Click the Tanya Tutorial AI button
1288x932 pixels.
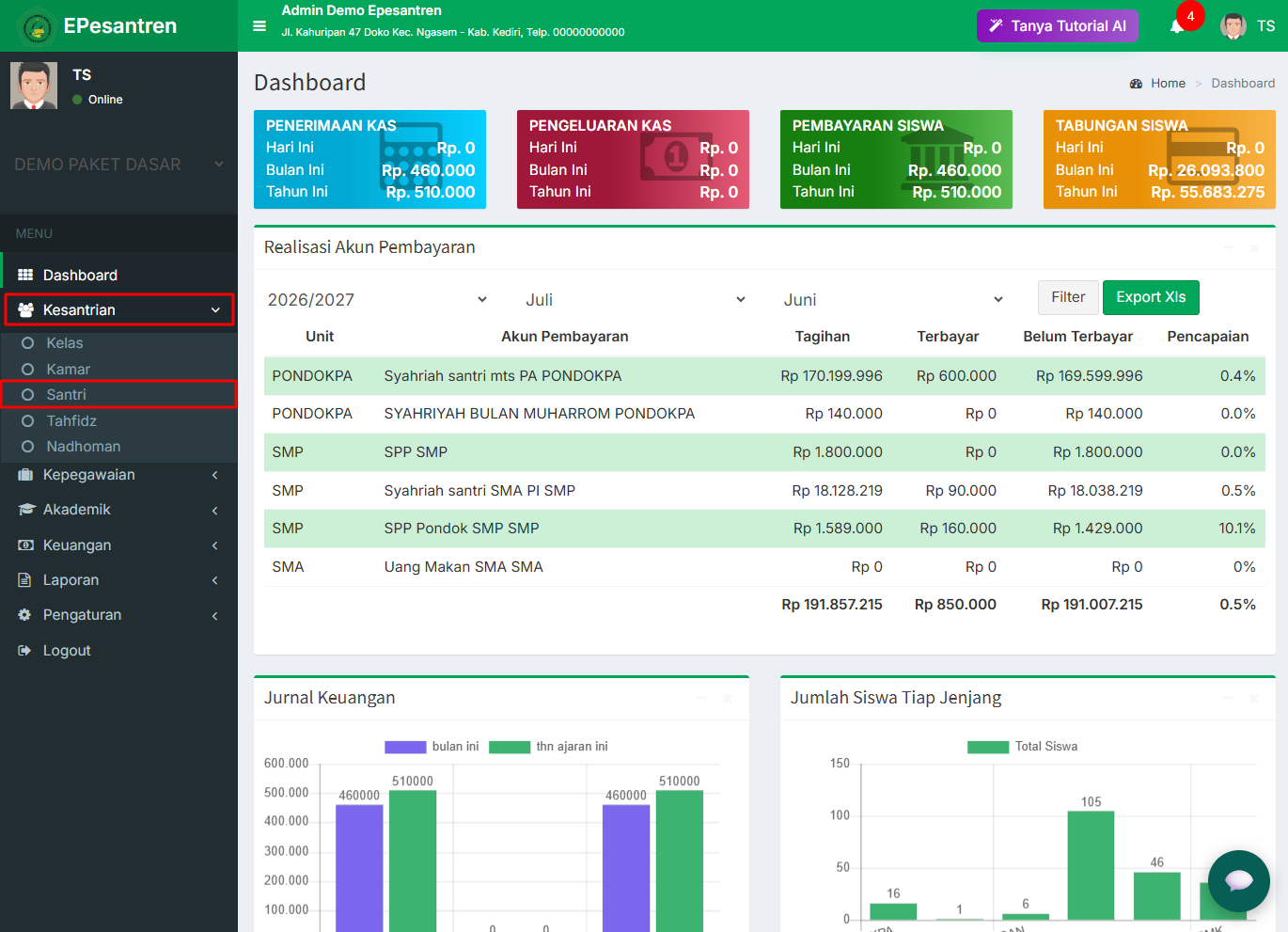1058,26
